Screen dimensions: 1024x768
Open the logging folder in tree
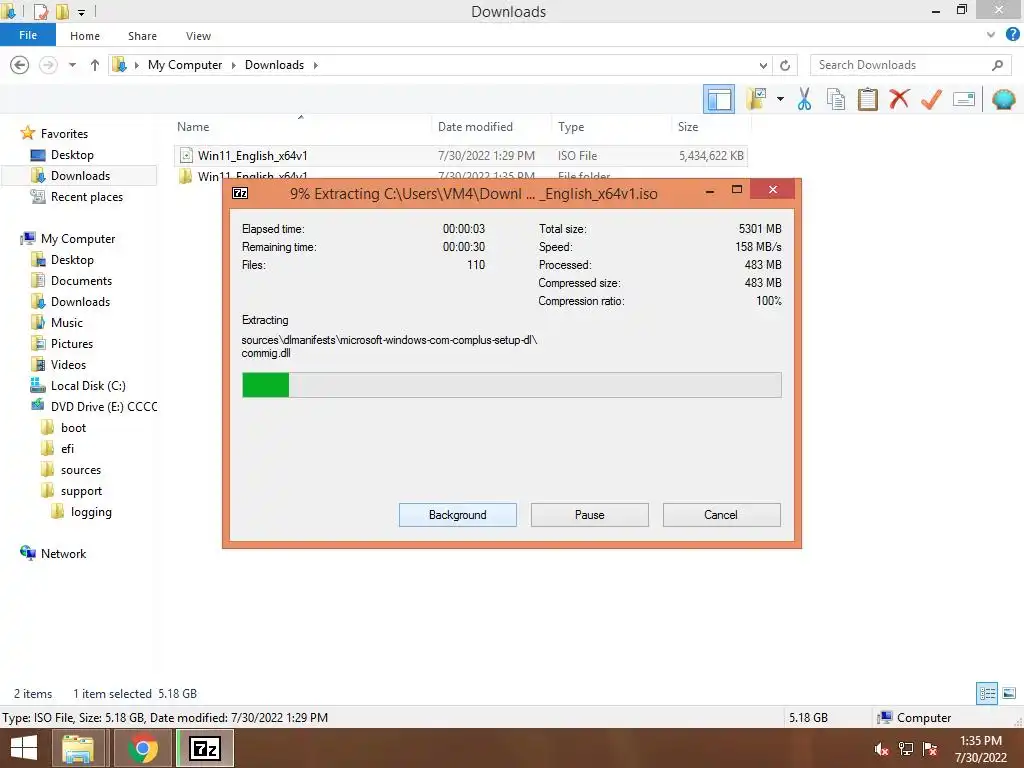pos(91,512)
